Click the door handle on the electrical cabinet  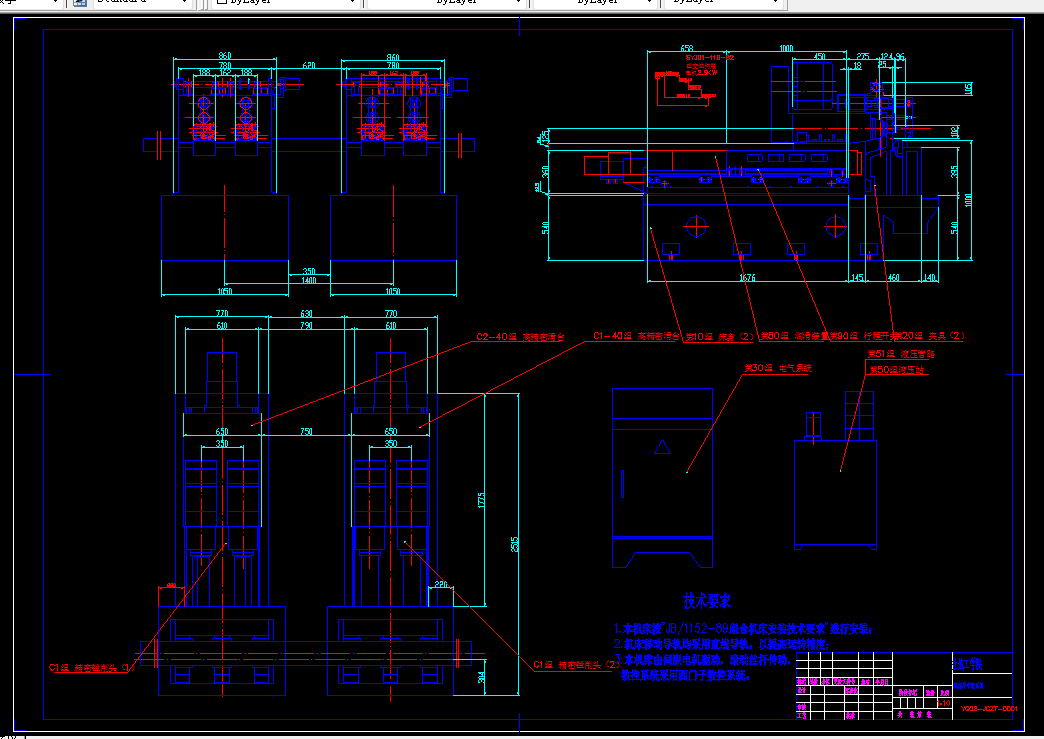click(x=623, y=484)
